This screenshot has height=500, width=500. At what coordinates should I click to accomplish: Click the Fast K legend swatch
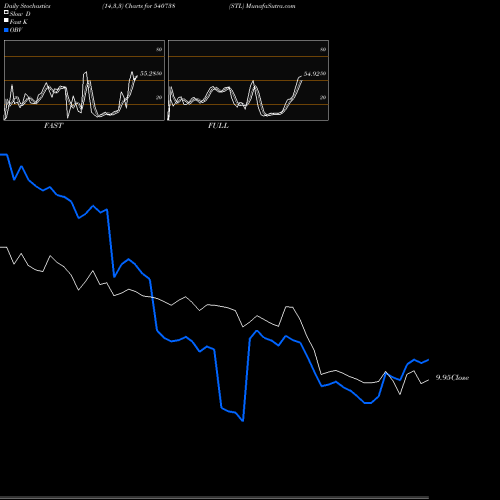pos(6,20)
